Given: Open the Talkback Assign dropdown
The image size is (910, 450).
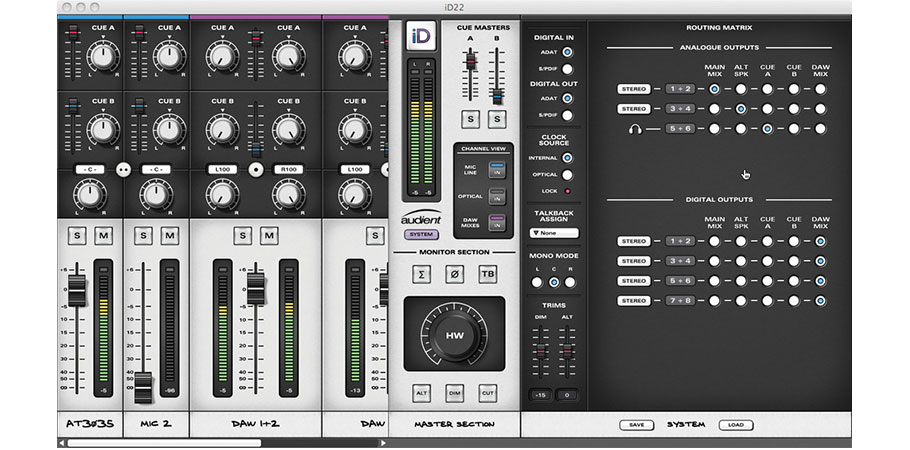Looking at the screenshot, I should point(554,233).
